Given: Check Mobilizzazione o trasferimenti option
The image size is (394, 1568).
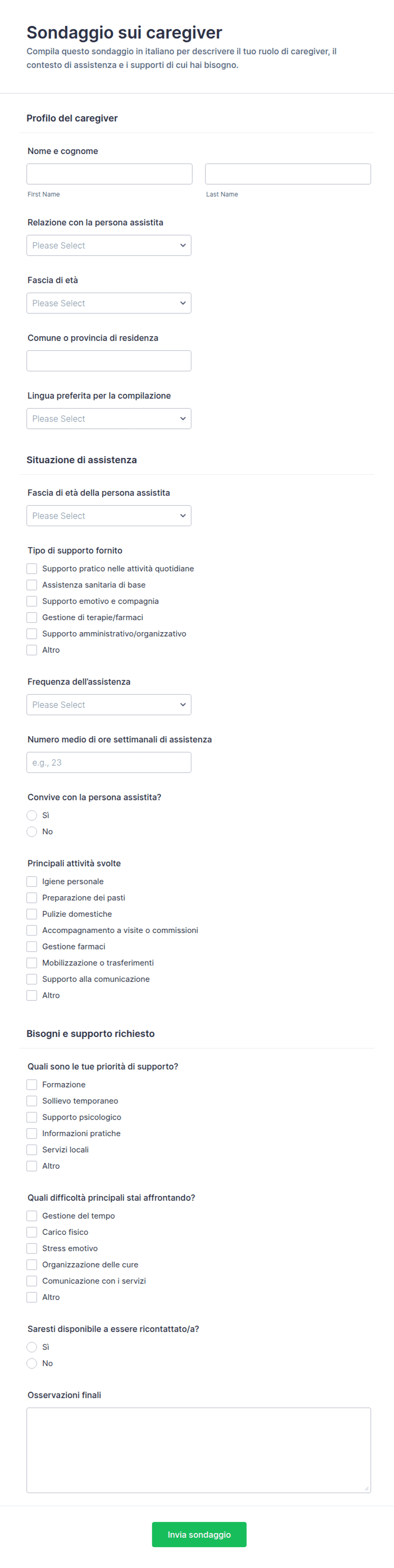Looking at the screenshot, I should click(x=32, y=963).
